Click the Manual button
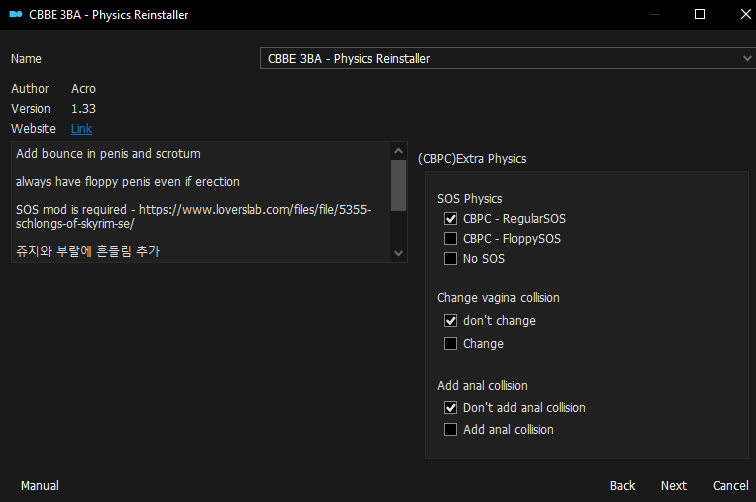This screenshot has width=756, height=502. point(40,486)
